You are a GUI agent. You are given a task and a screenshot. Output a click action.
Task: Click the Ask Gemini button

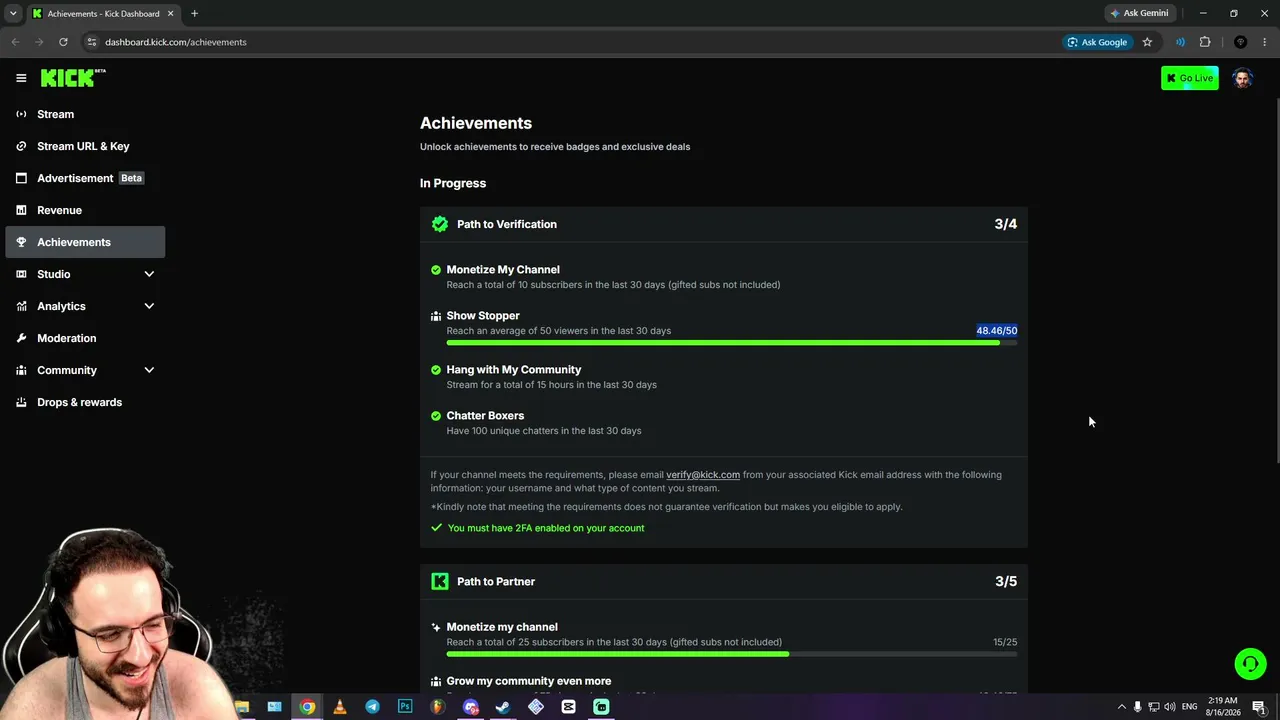[x=1139, y=13]
